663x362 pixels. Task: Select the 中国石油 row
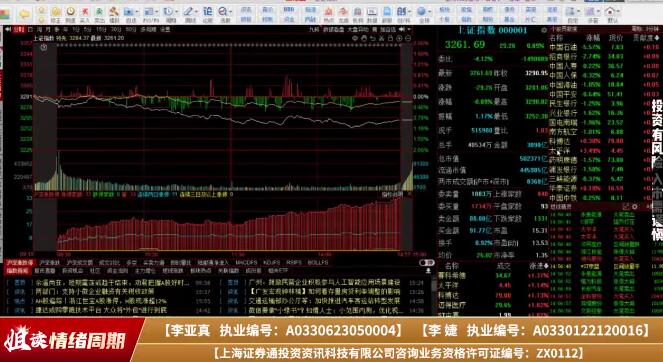[605, 47]
